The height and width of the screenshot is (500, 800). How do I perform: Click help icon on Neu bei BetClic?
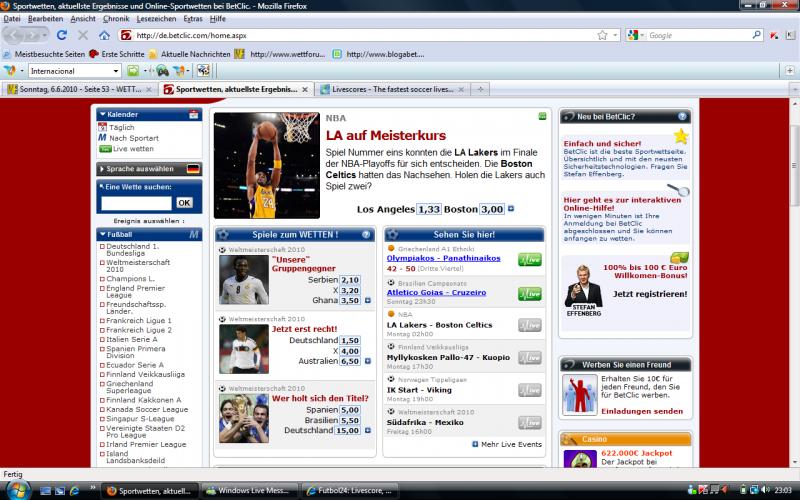(x=682, y=117)
